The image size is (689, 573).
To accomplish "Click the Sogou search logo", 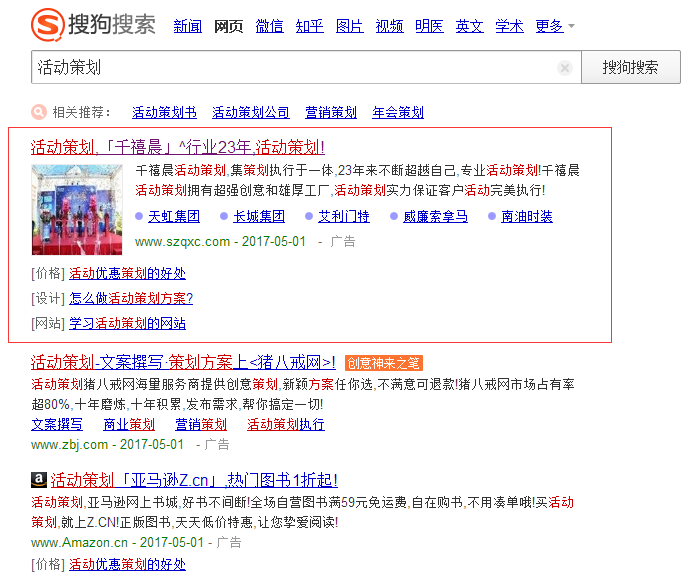I will (93, 24).
